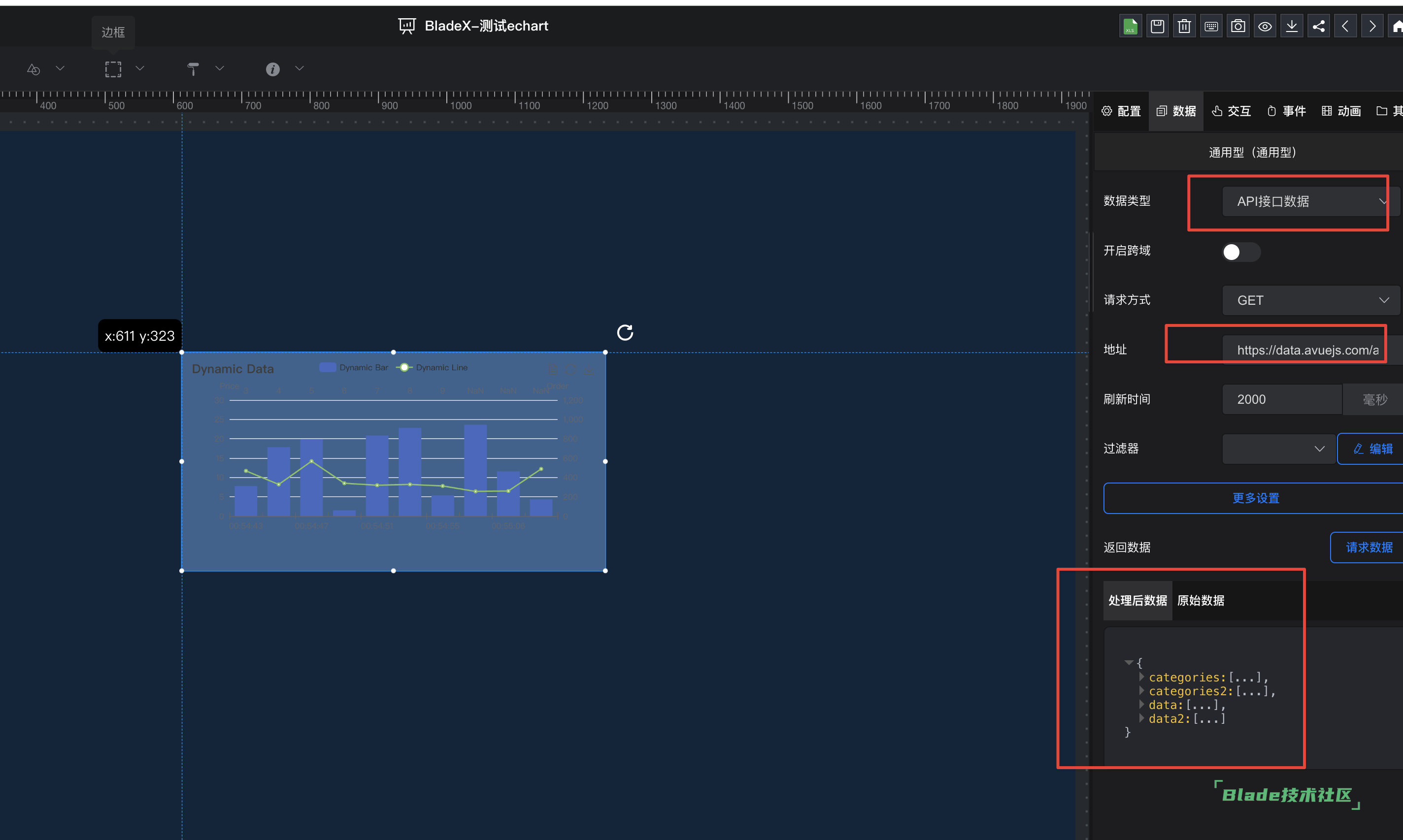This screenshot has width=1403, height=840.
Task: Switch to the 事件 tab
Action: 1286,111
